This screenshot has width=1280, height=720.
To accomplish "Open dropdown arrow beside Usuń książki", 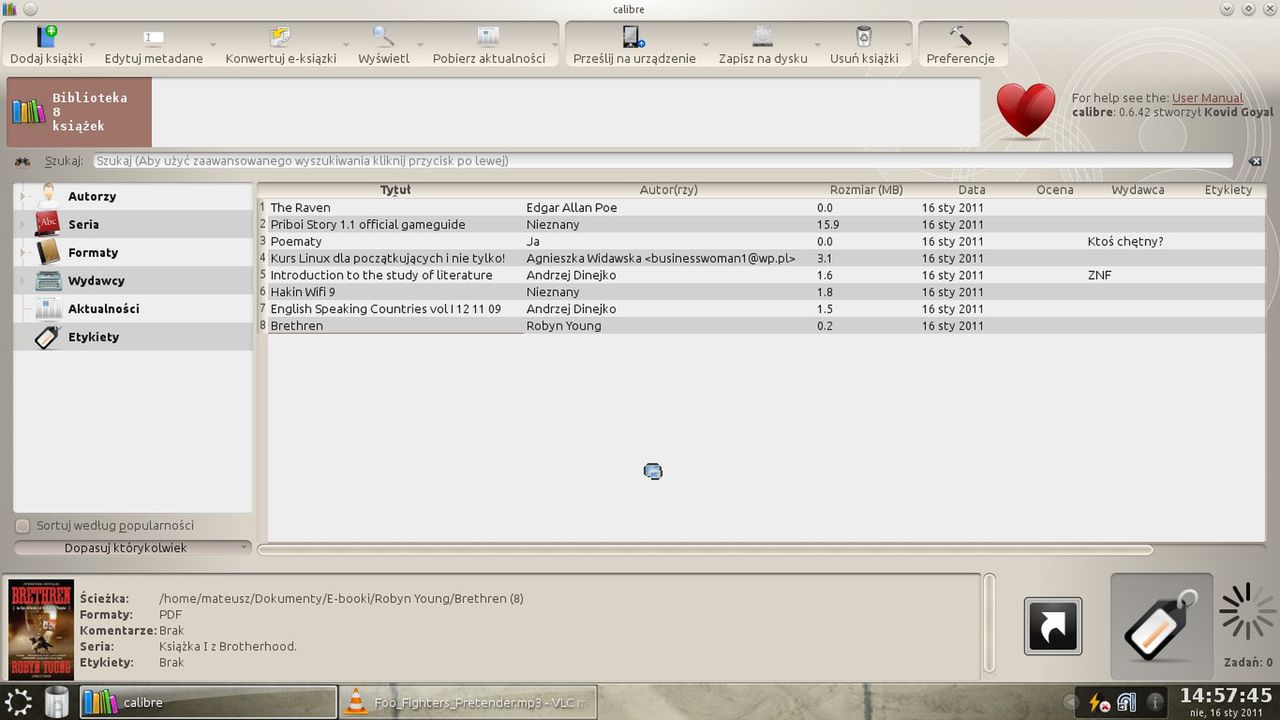I will 907,45.
